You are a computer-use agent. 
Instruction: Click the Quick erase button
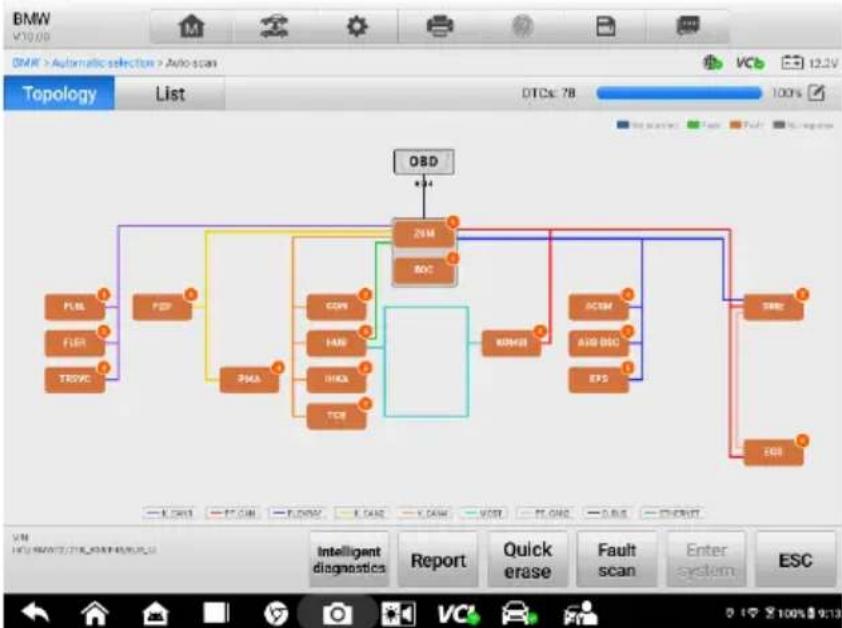click(527, 559)
